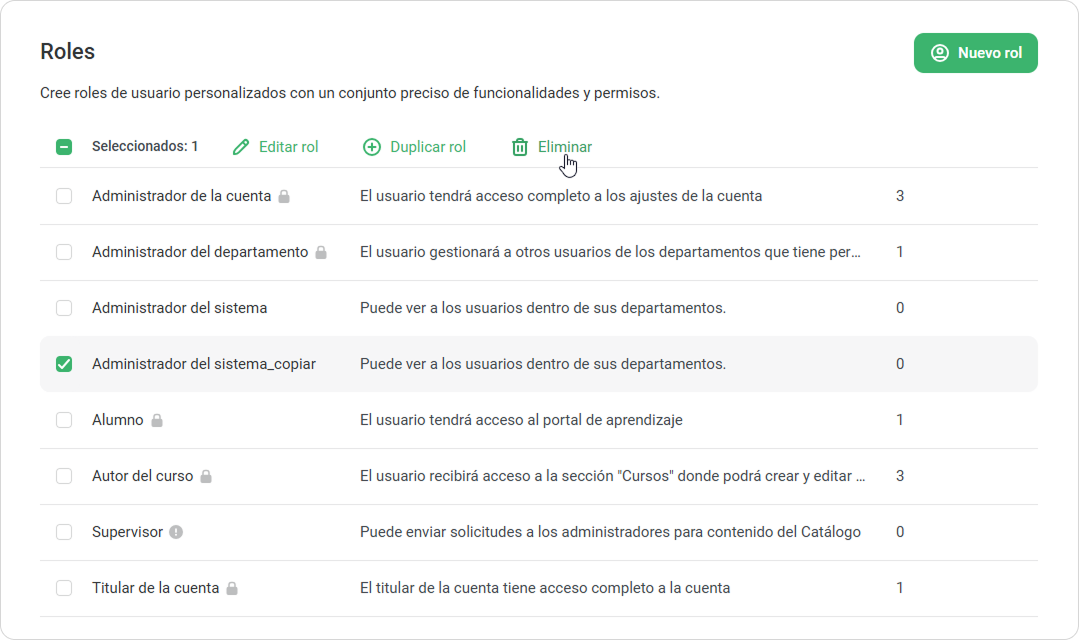Click the pencil icon for Editar rol
Image resolution: width=1079 pixels, height=640 pixels.
240,147
